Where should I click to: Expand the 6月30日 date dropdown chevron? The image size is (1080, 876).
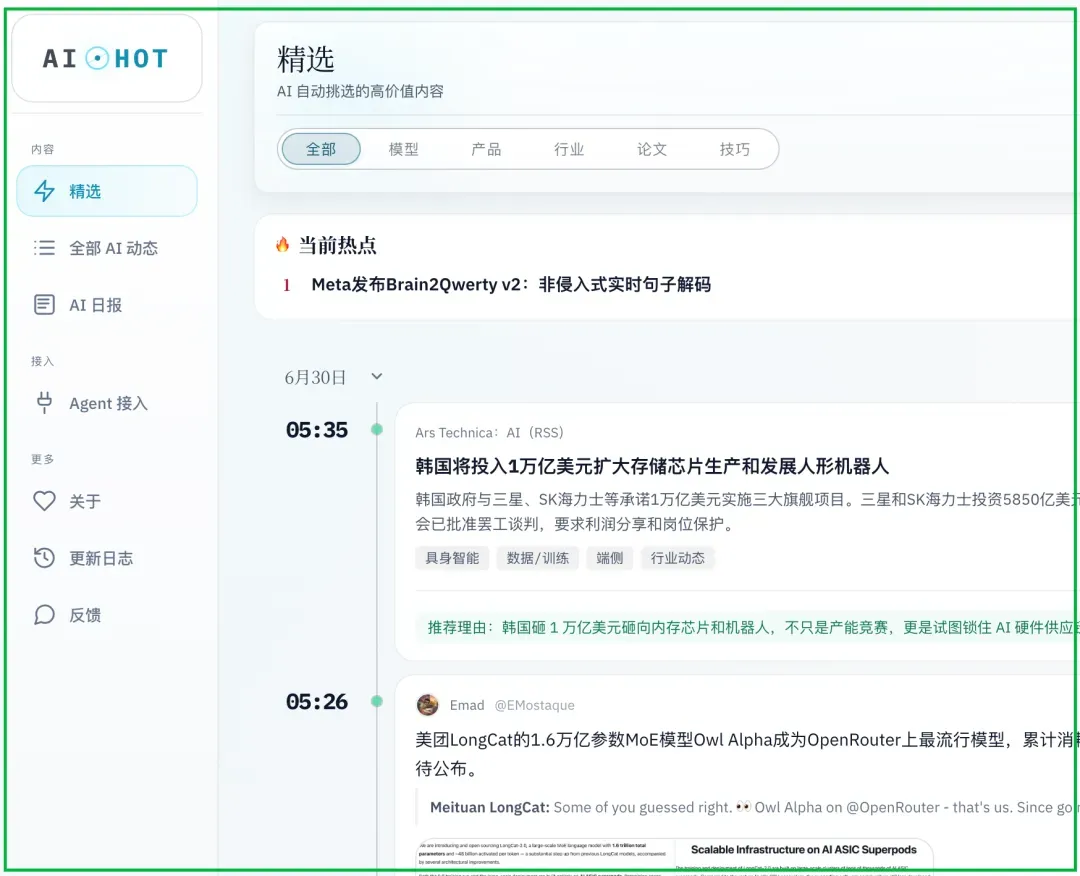coord(377,377)
